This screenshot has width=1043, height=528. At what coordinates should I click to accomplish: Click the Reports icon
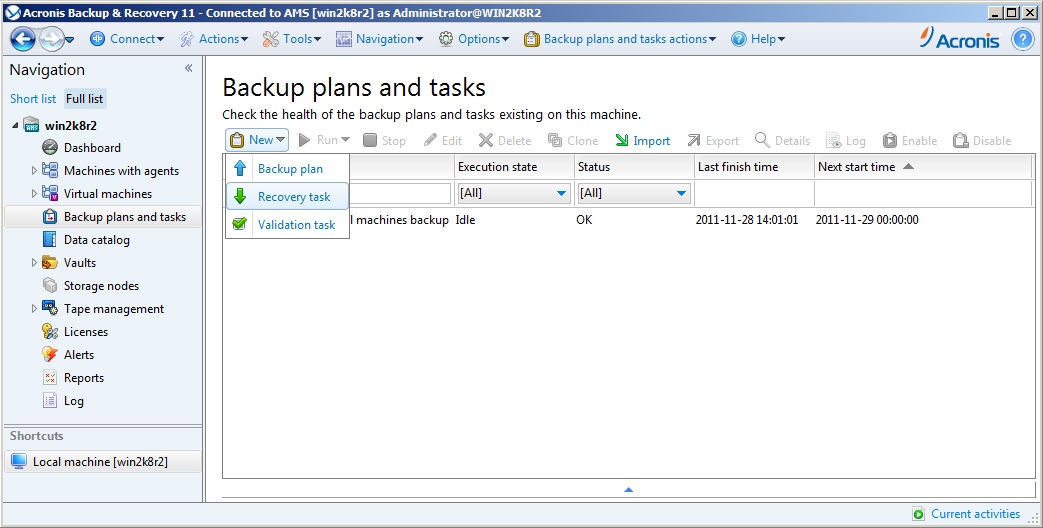click(50, 378)
